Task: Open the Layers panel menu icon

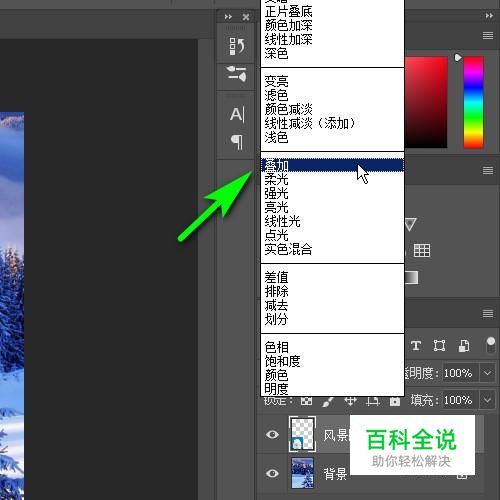Action: pos(488,313)
